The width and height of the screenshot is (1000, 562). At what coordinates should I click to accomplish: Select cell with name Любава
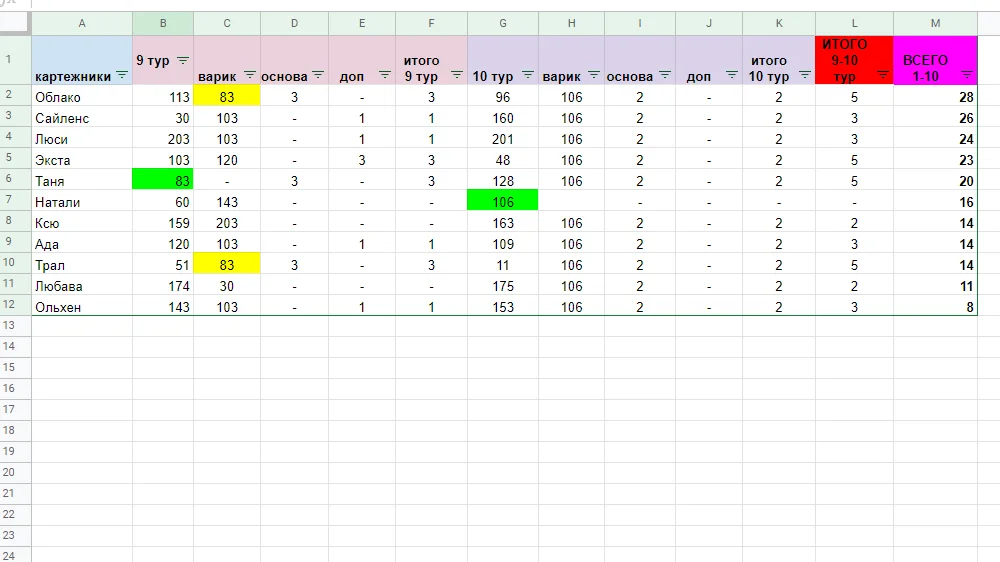point(82,286)
